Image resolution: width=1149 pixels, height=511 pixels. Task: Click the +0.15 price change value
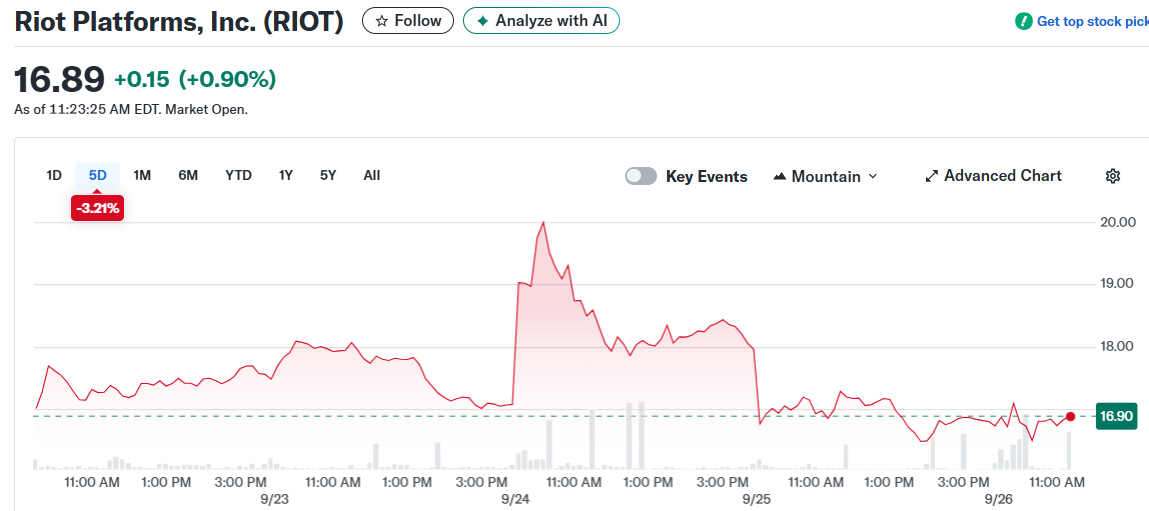point(141,79)
